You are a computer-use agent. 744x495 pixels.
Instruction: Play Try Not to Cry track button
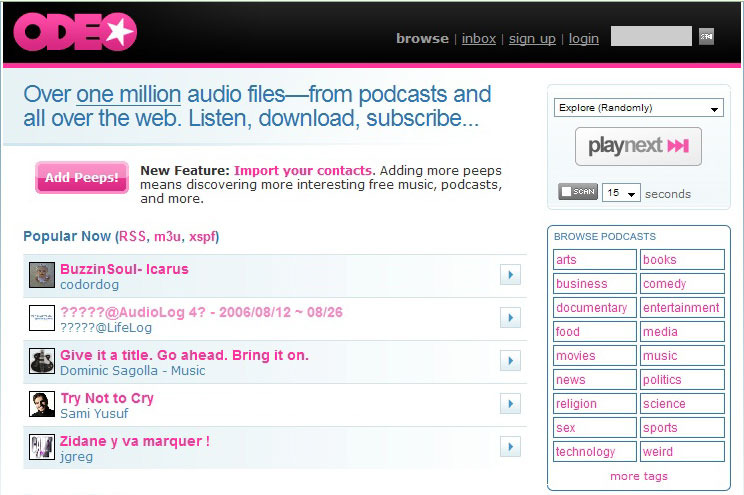(511, 404)
